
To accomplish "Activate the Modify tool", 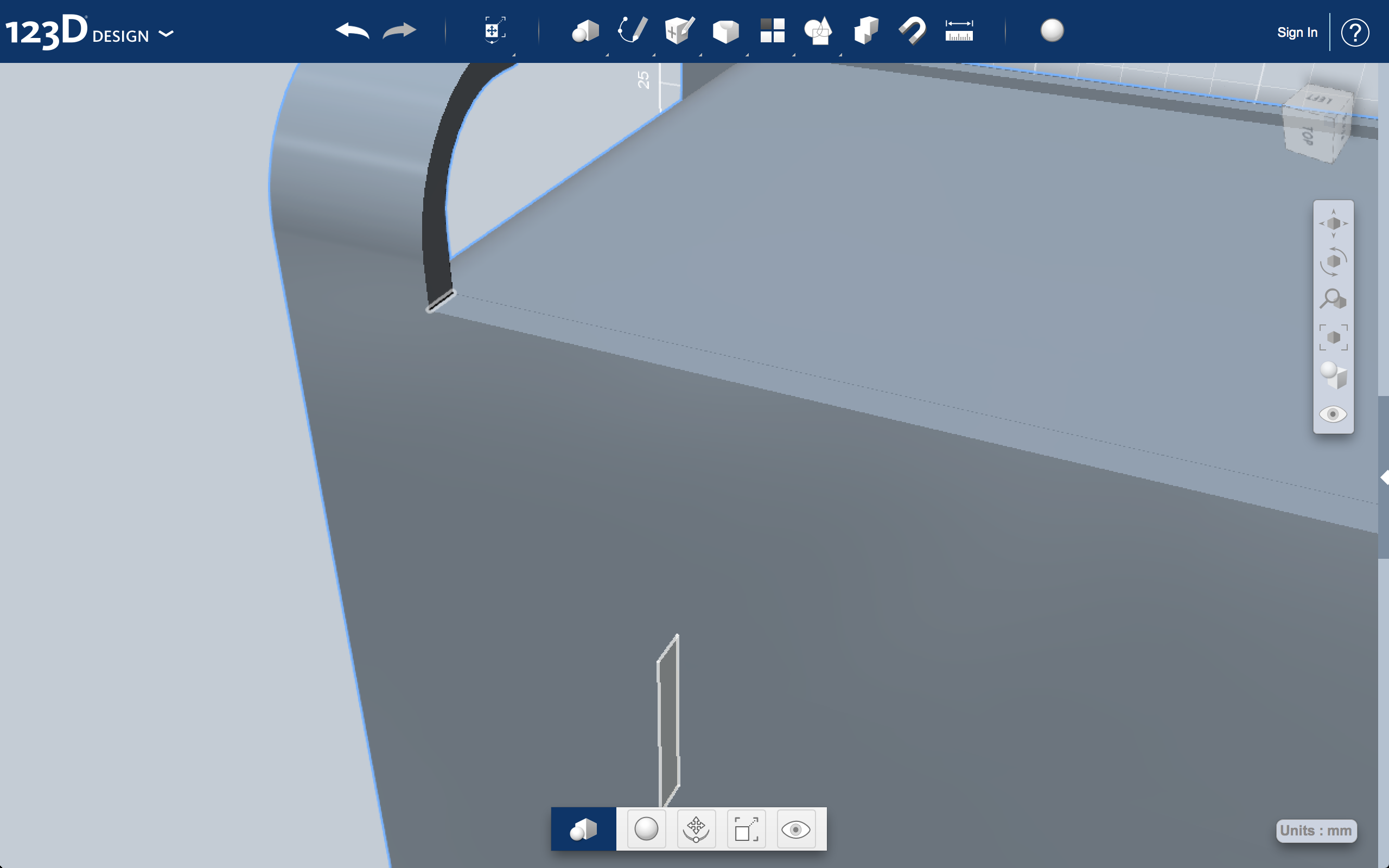I will tap(726, 31).
